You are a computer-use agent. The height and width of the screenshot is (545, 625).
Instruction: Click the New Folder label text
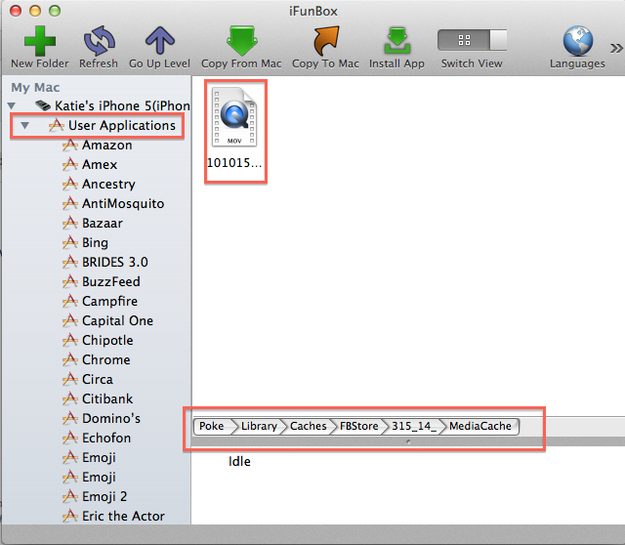[40, 63]
